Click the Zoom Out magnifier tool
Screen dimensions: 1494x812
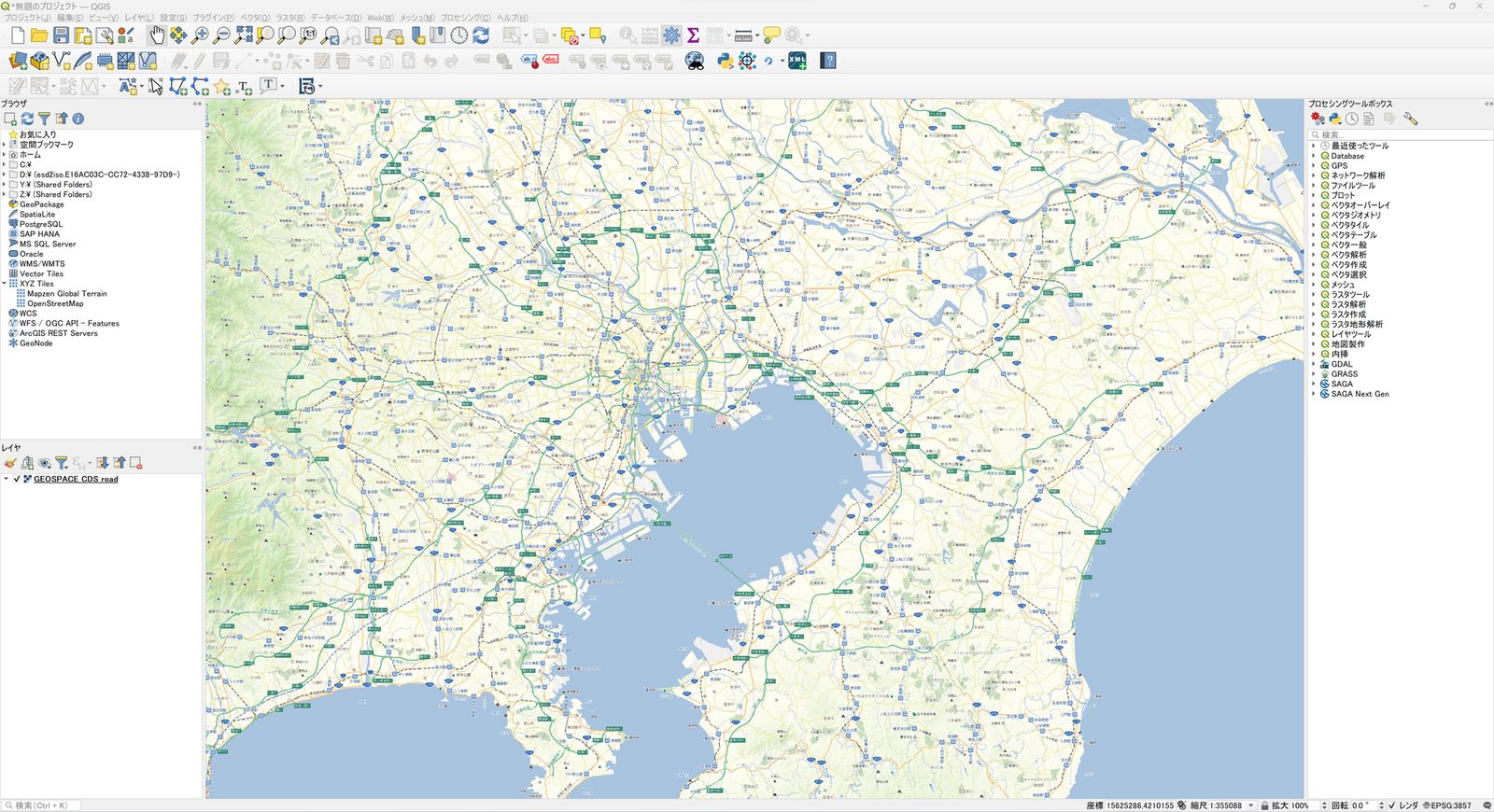221,35
